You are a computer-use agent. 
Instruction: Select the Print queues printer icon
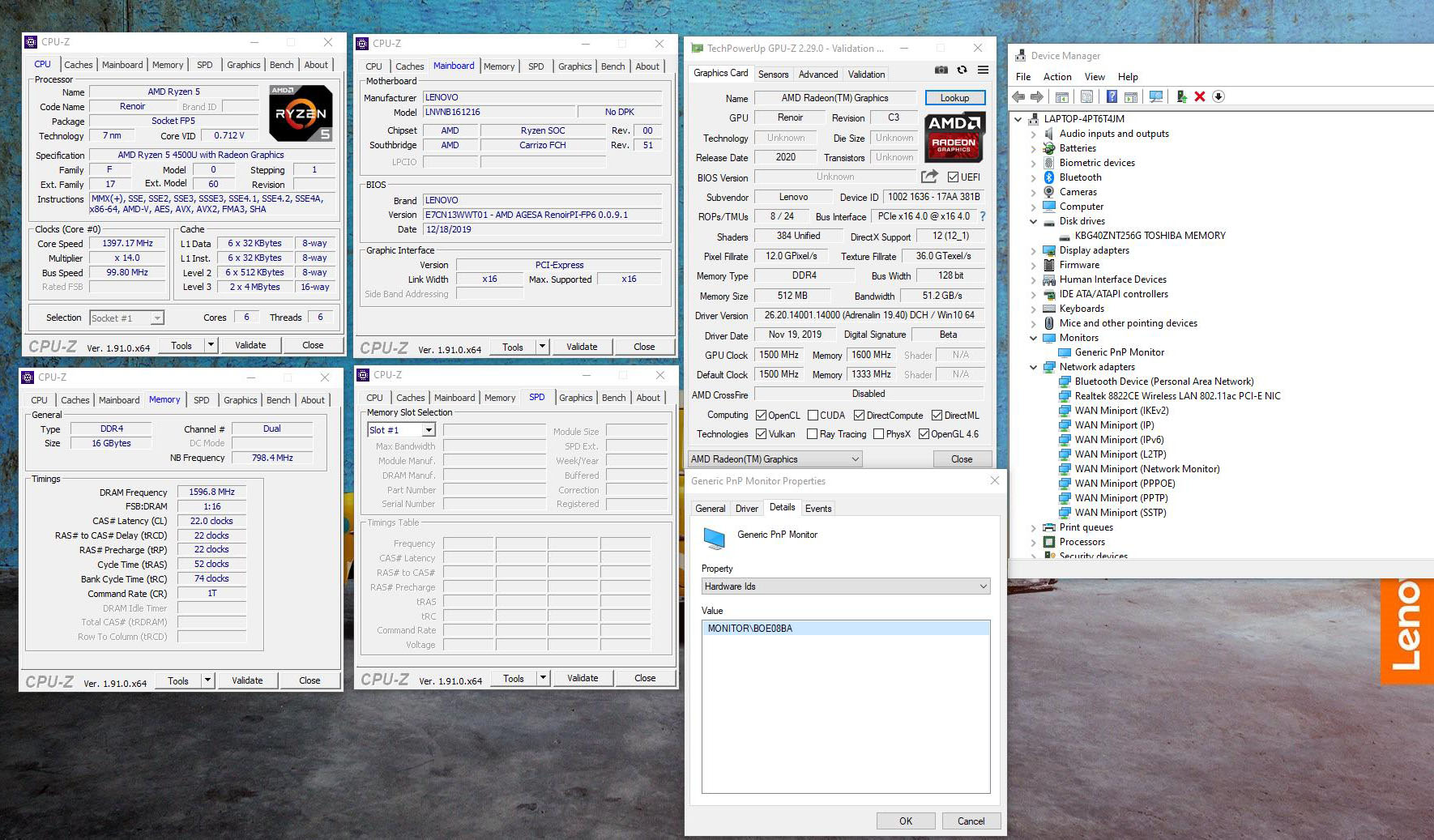tap(1049, 527)
